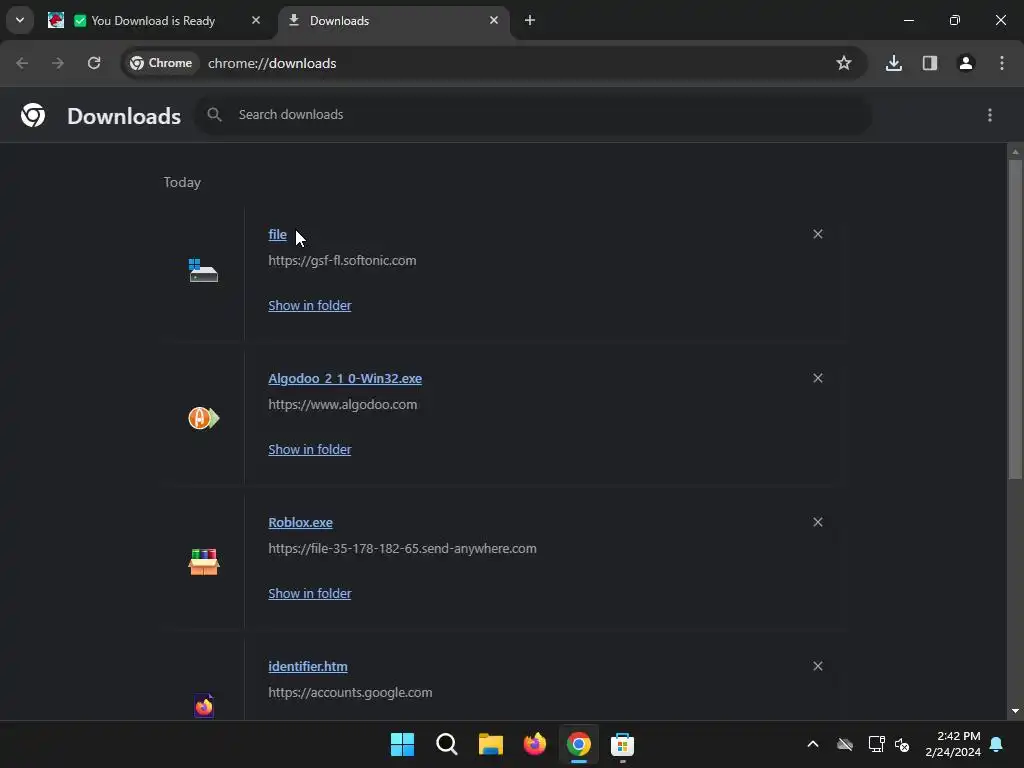1024x768 pixels.
Task: Open the downloaded item named file
Action: coord(278,234)
